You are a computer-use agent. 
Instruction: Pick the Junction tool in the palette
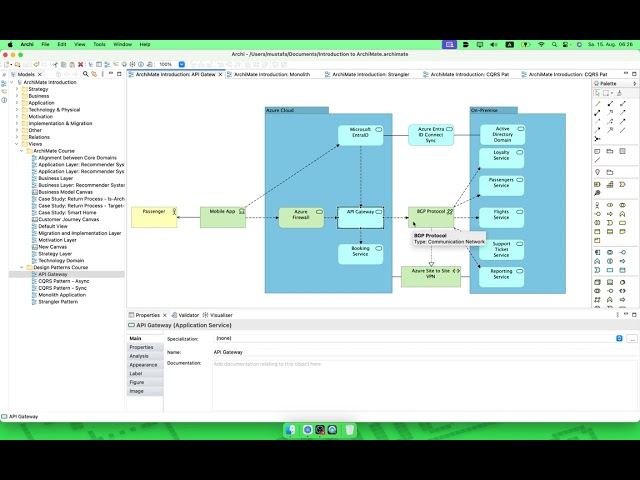[598, 139]
